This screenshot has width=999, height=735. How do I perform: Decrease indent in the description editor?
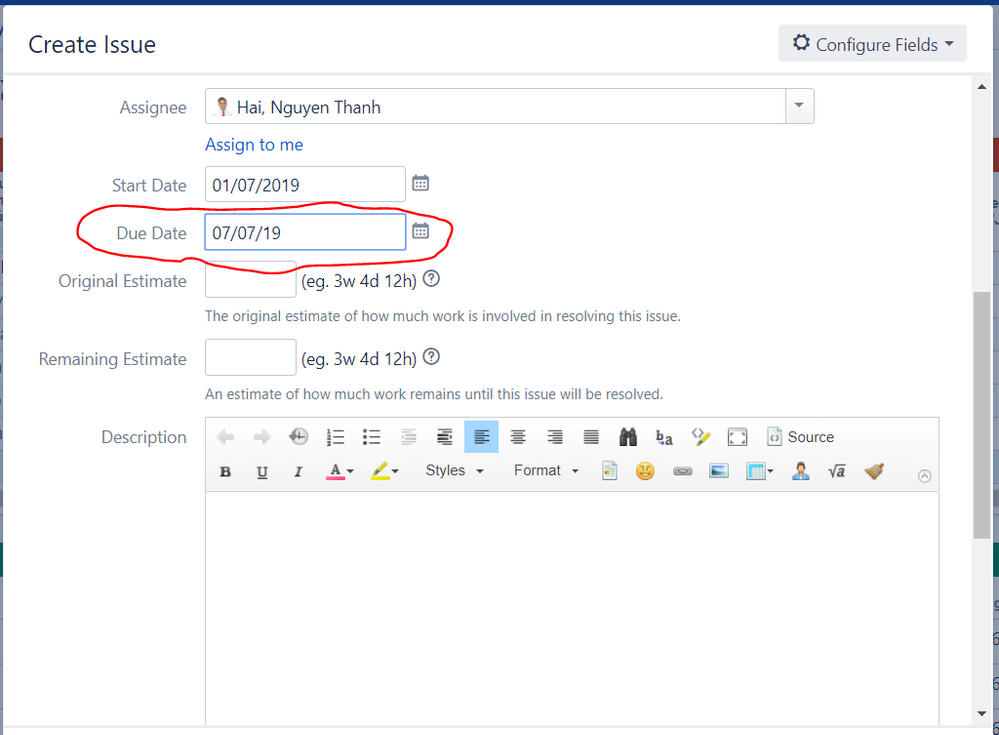coord(408,437)
